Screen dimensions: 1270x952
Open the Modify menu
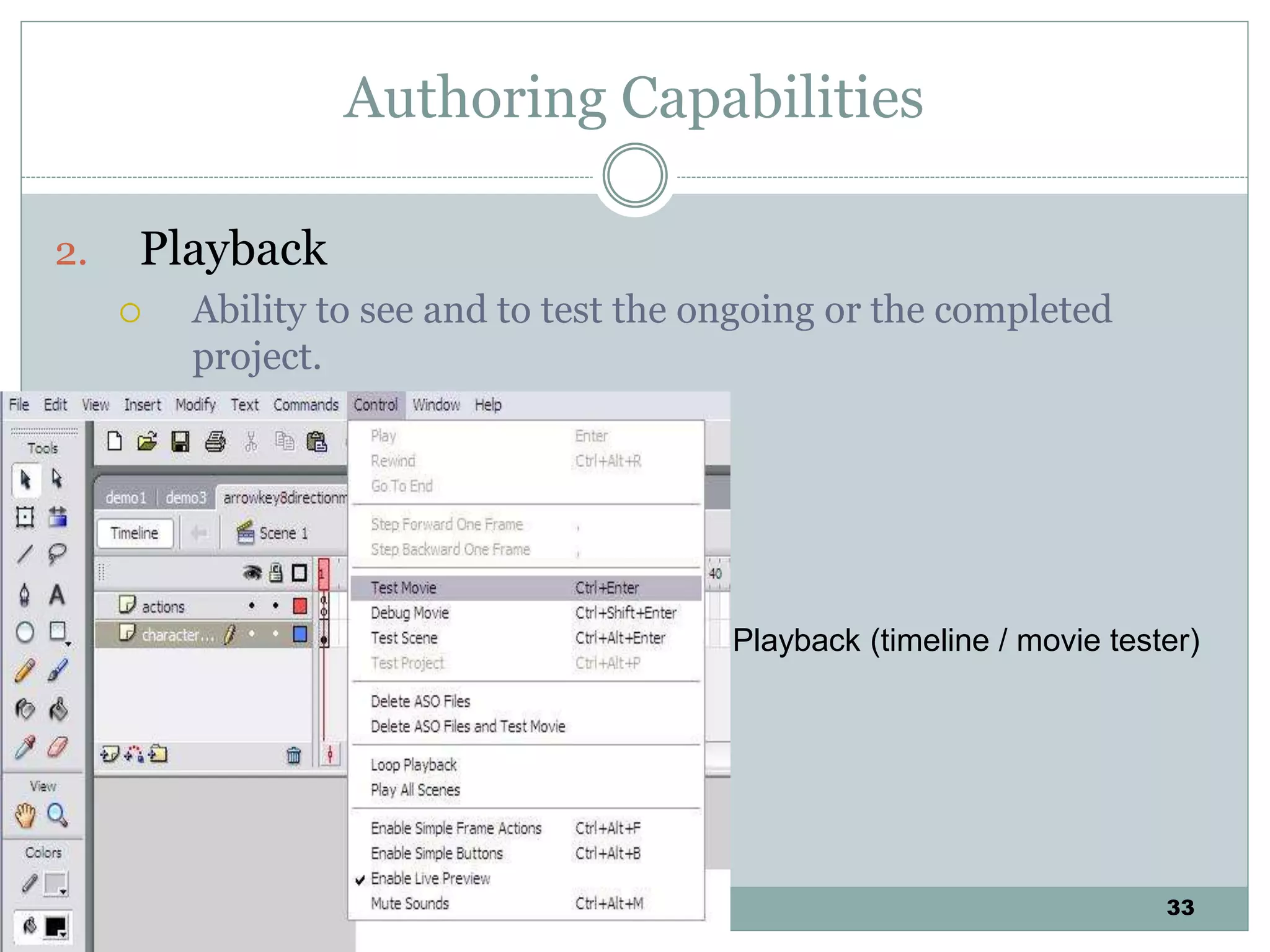coord(196,405)
